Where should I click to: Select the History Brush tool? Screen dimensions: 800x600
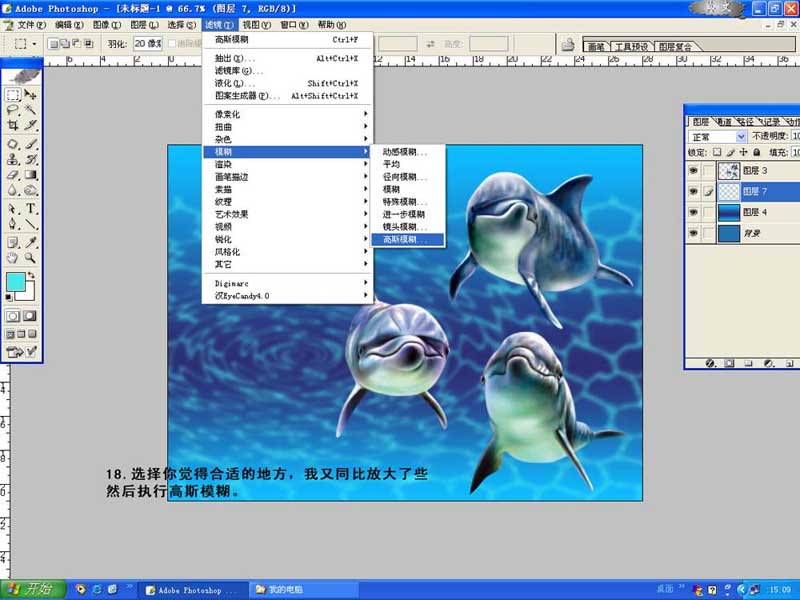31,160
